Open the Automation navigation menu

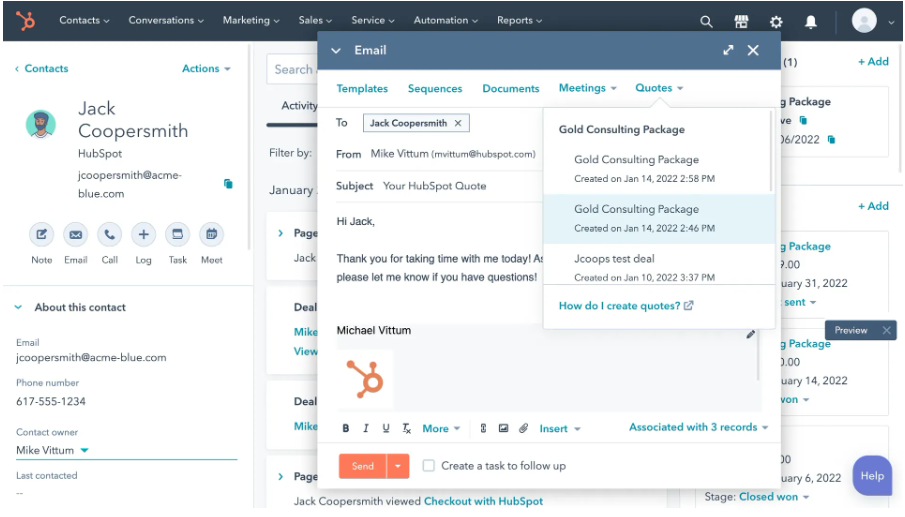coord(446,20)
